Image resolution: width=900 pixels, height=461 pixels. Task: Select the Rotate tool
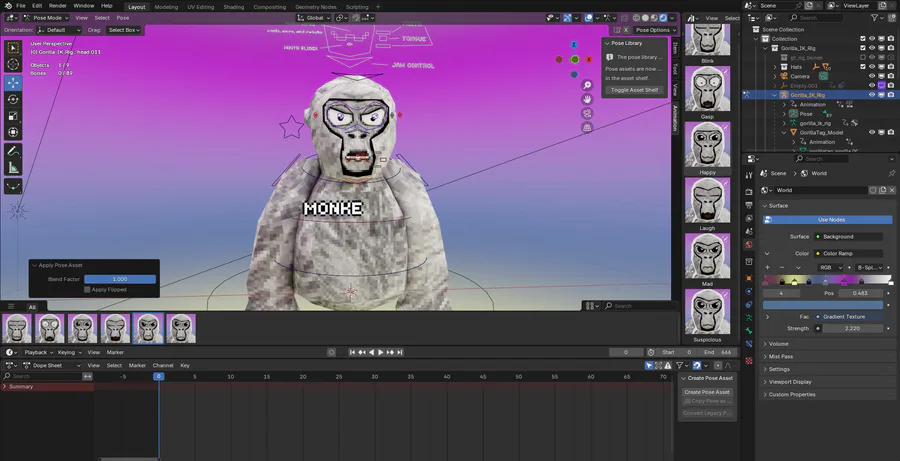pyautogui.click(x=13, y=99)
